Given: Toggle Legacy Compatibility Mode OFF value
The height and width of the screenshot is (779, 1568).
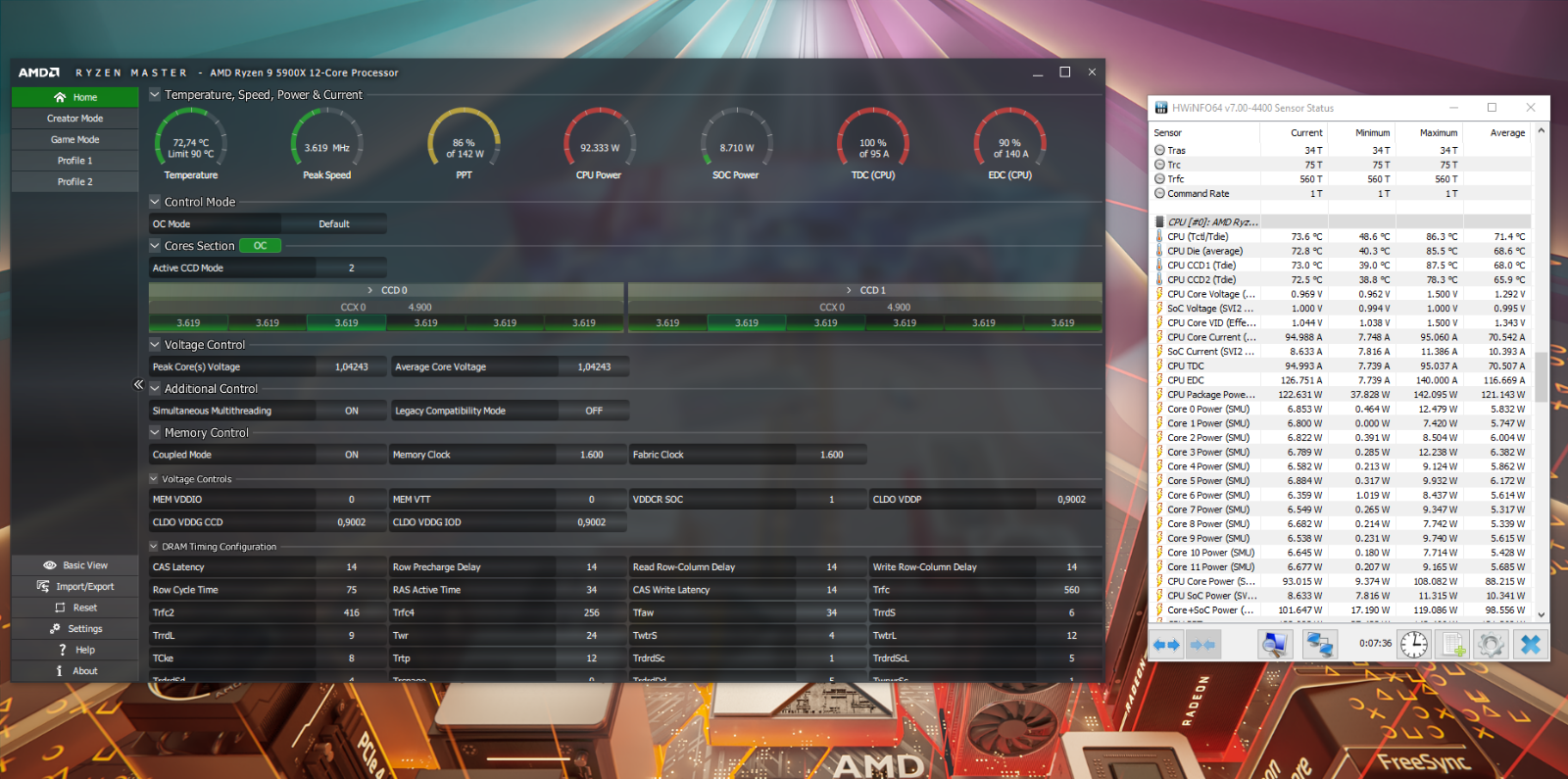Looking at the screenshot, I should coord(594,411).
